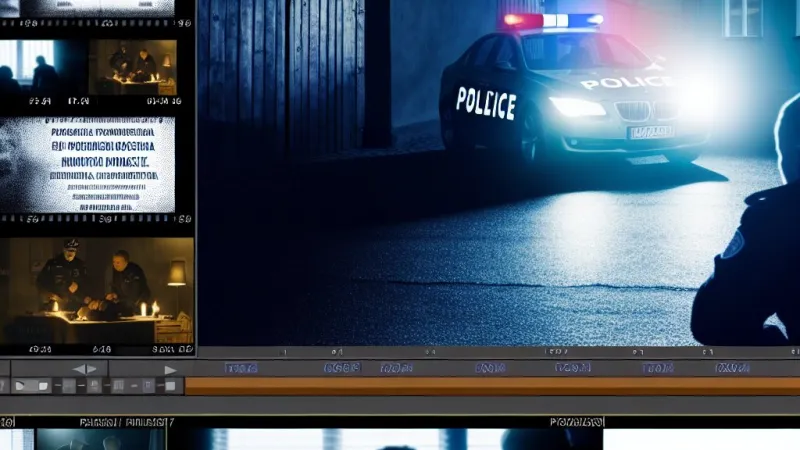800x450 pixels.
Task: Select the white frame in the bottom filmstrip
Action: [700, 440]
